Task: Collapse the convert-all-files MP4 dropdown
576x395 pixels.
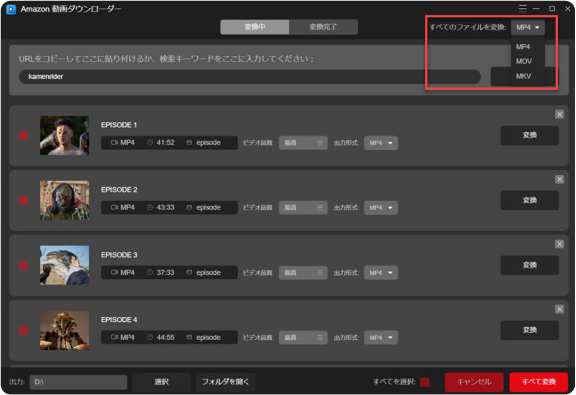Action: click(x=528, y=27)
